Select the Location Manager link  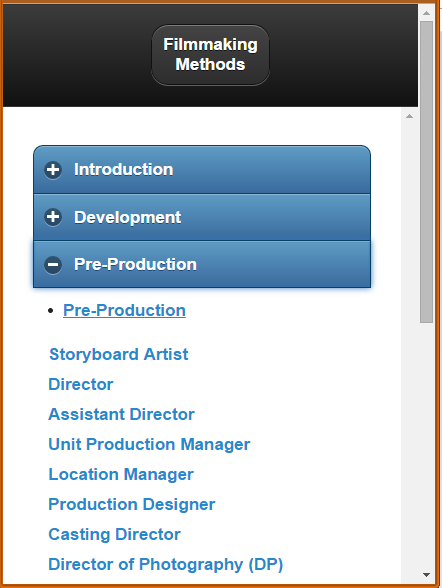121,474
